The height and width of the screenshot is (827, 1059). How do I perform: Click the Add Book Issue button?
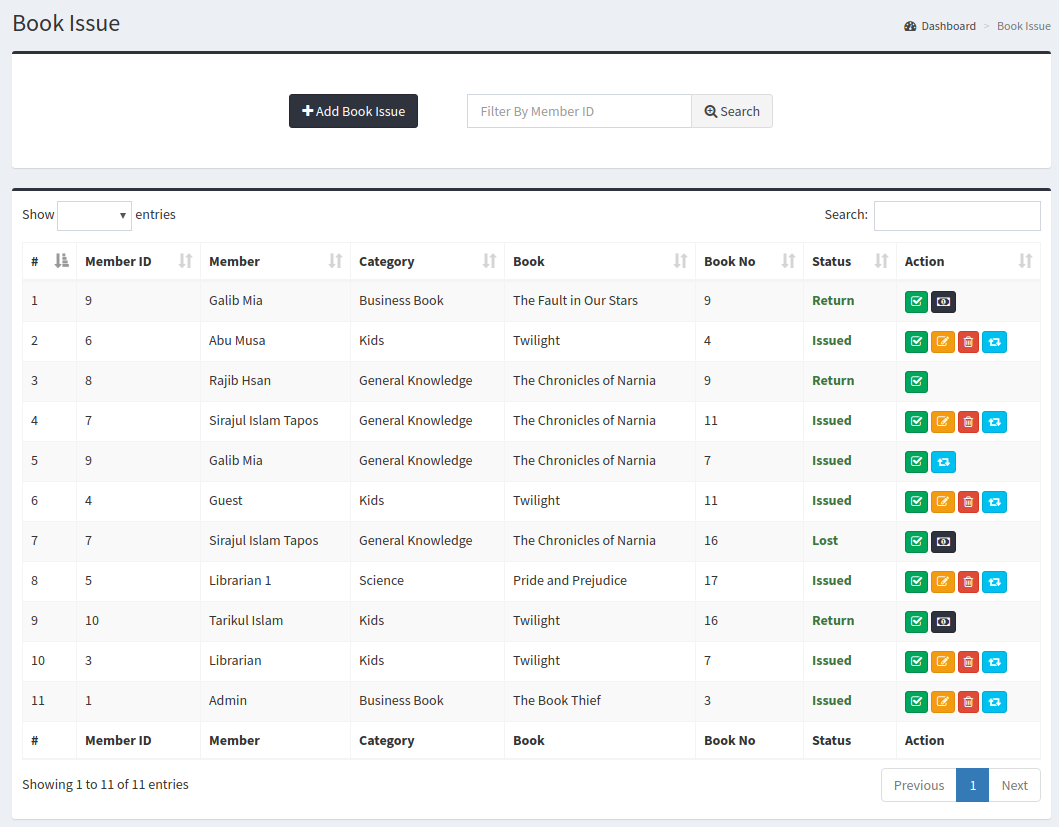(x=353, y=111)
